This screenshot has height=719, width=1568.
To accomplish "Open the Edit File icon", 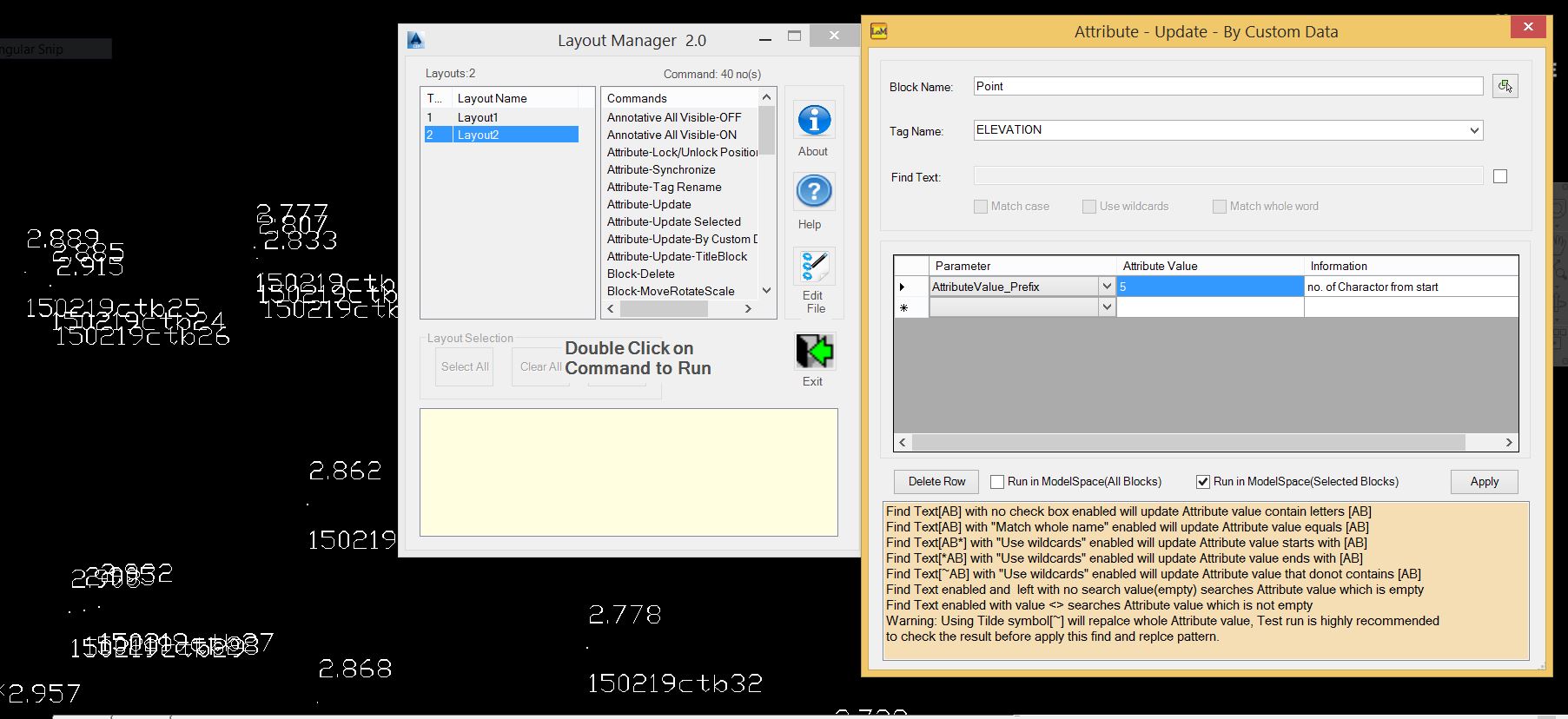I will [814, 266].
